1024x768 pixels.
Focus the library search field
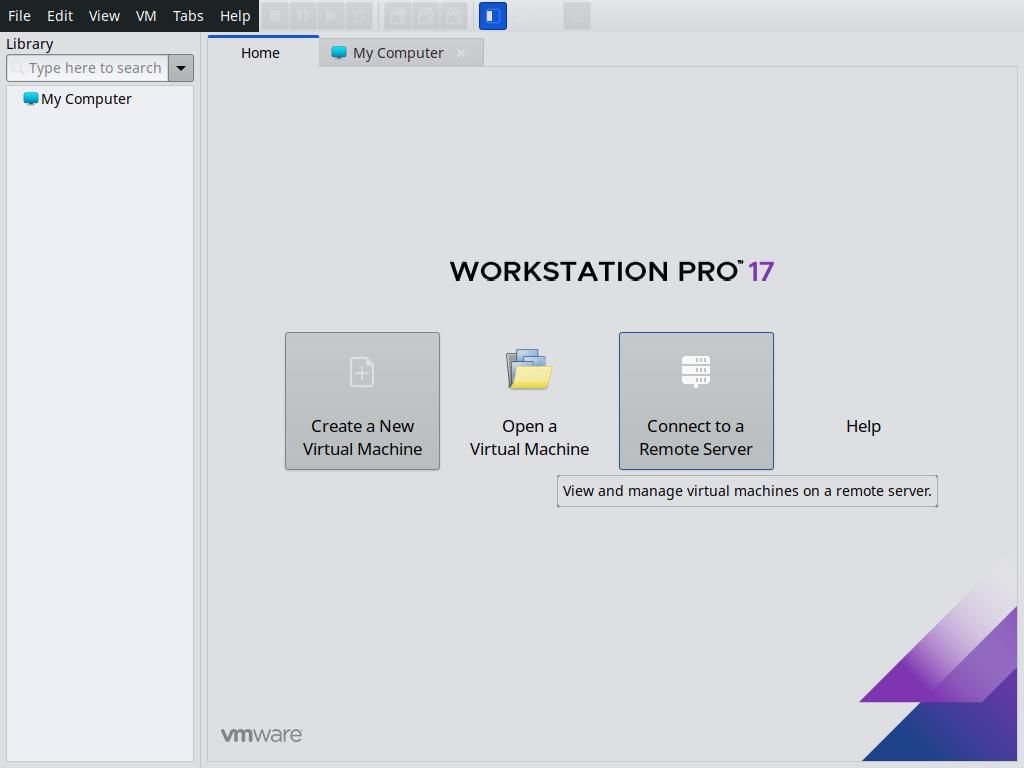tap(88, 68)
